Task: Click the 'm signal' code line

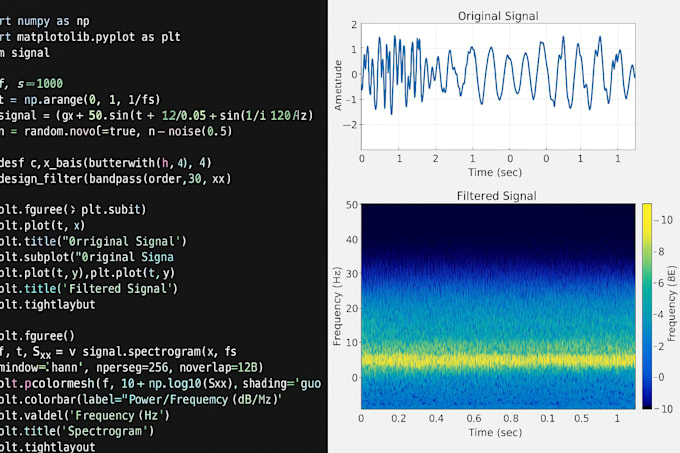Action: (25, 52)
